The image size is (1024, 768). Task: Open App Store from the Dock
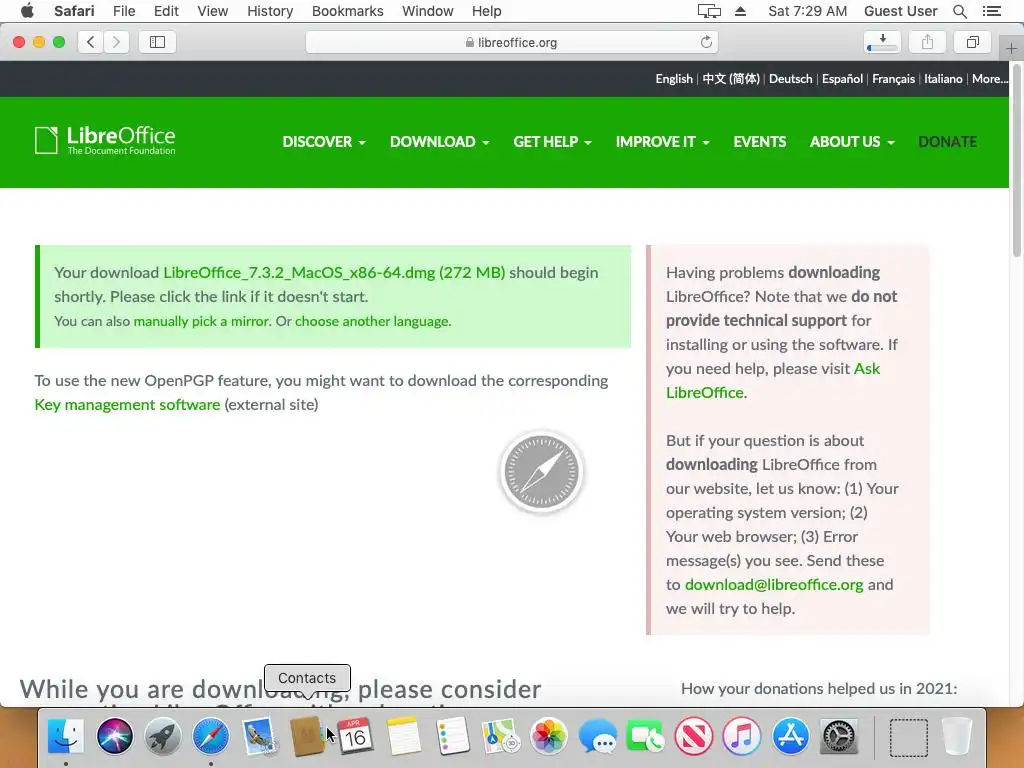[x=790, y=736]
